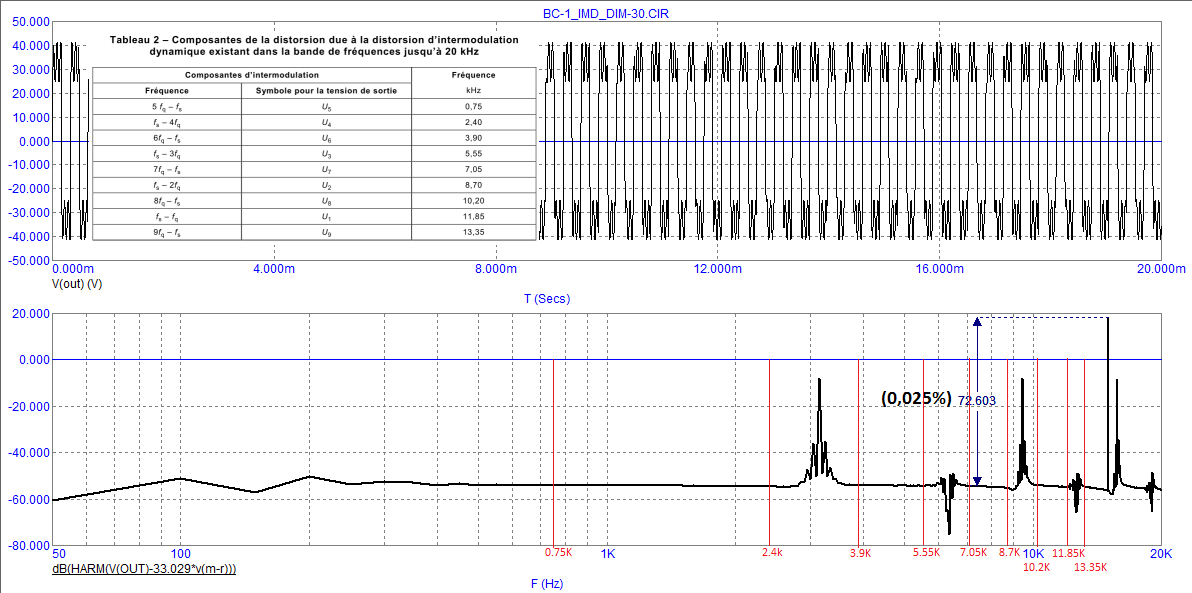Click the 4.000m time axis tick

pyautogui.click(x=272, y=269)
